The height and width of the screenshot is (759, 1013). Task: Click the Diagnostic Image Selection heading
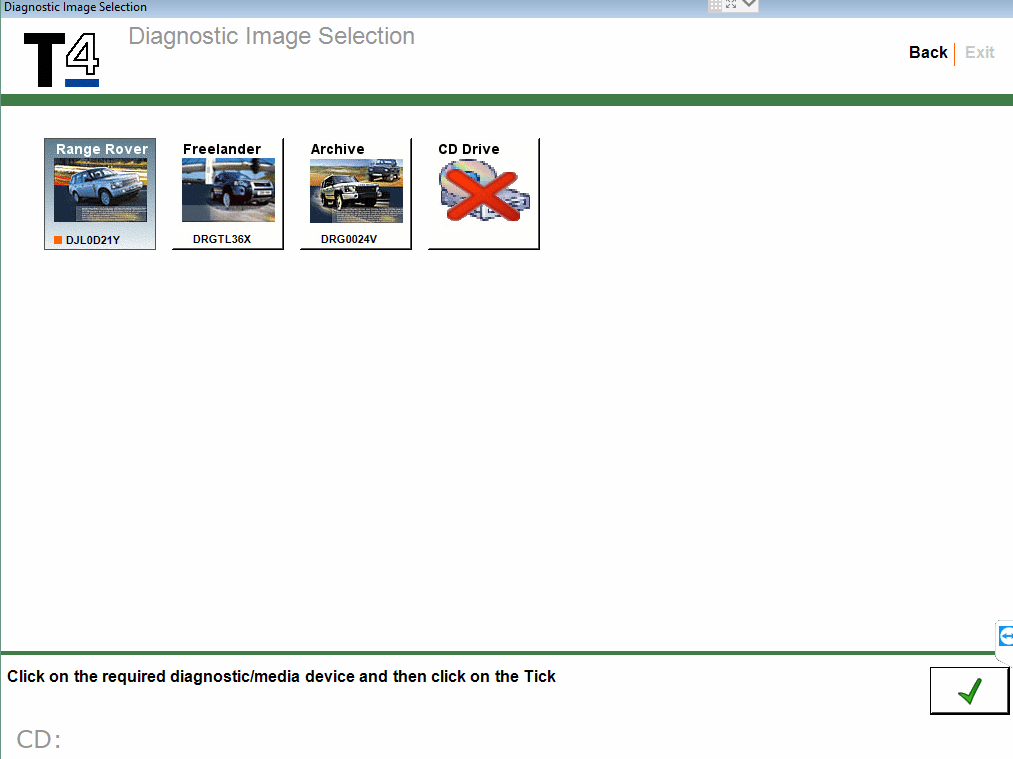271,37
